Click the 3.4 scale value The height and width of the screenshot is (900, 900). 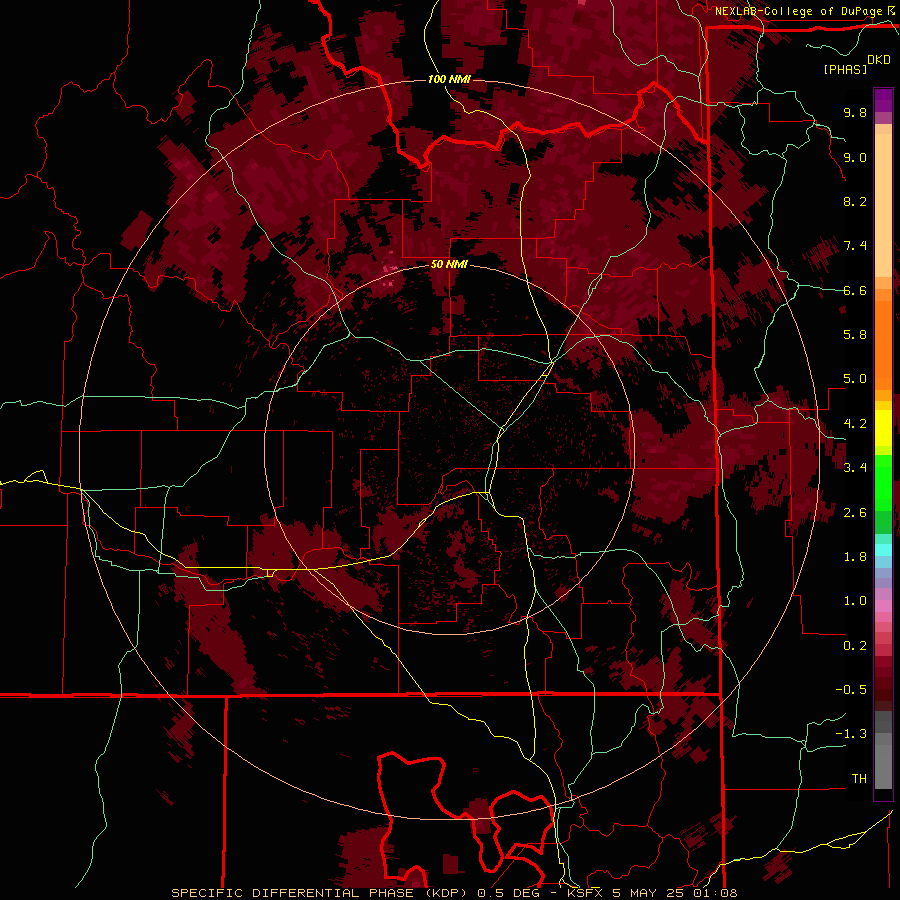pos(855,468)
